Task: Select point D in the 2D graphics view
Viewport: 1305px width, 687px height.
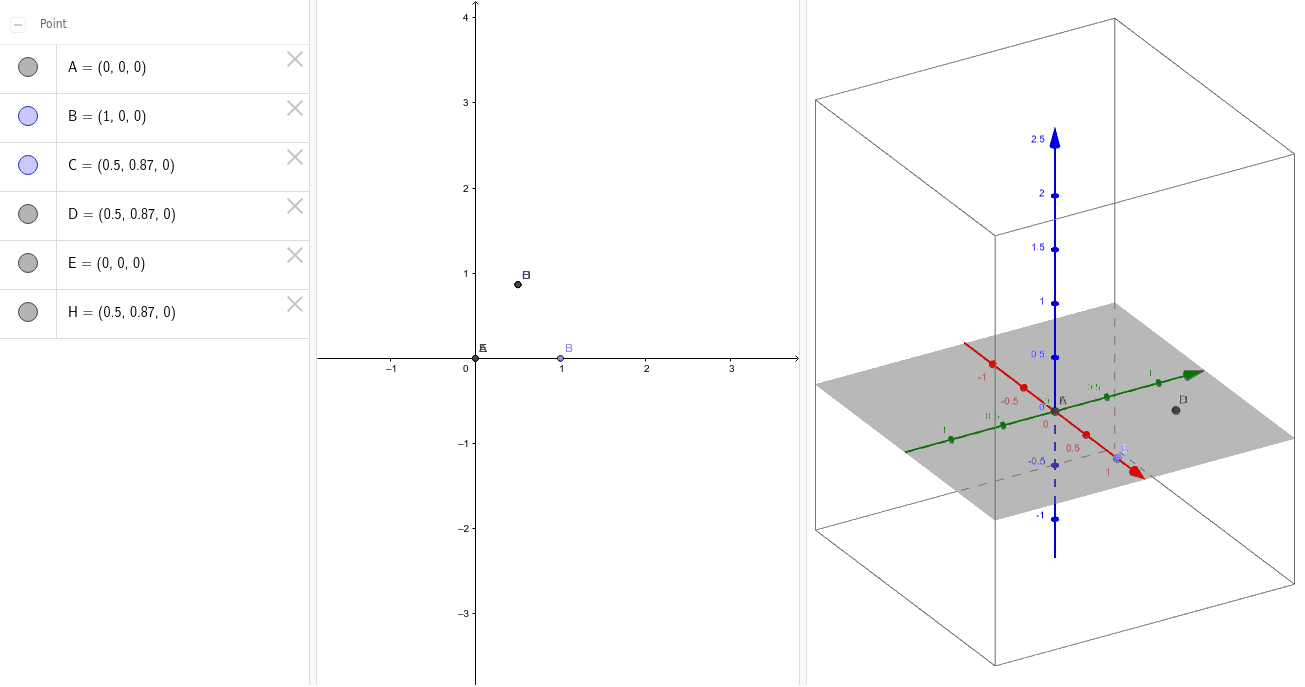Action: 517,284
